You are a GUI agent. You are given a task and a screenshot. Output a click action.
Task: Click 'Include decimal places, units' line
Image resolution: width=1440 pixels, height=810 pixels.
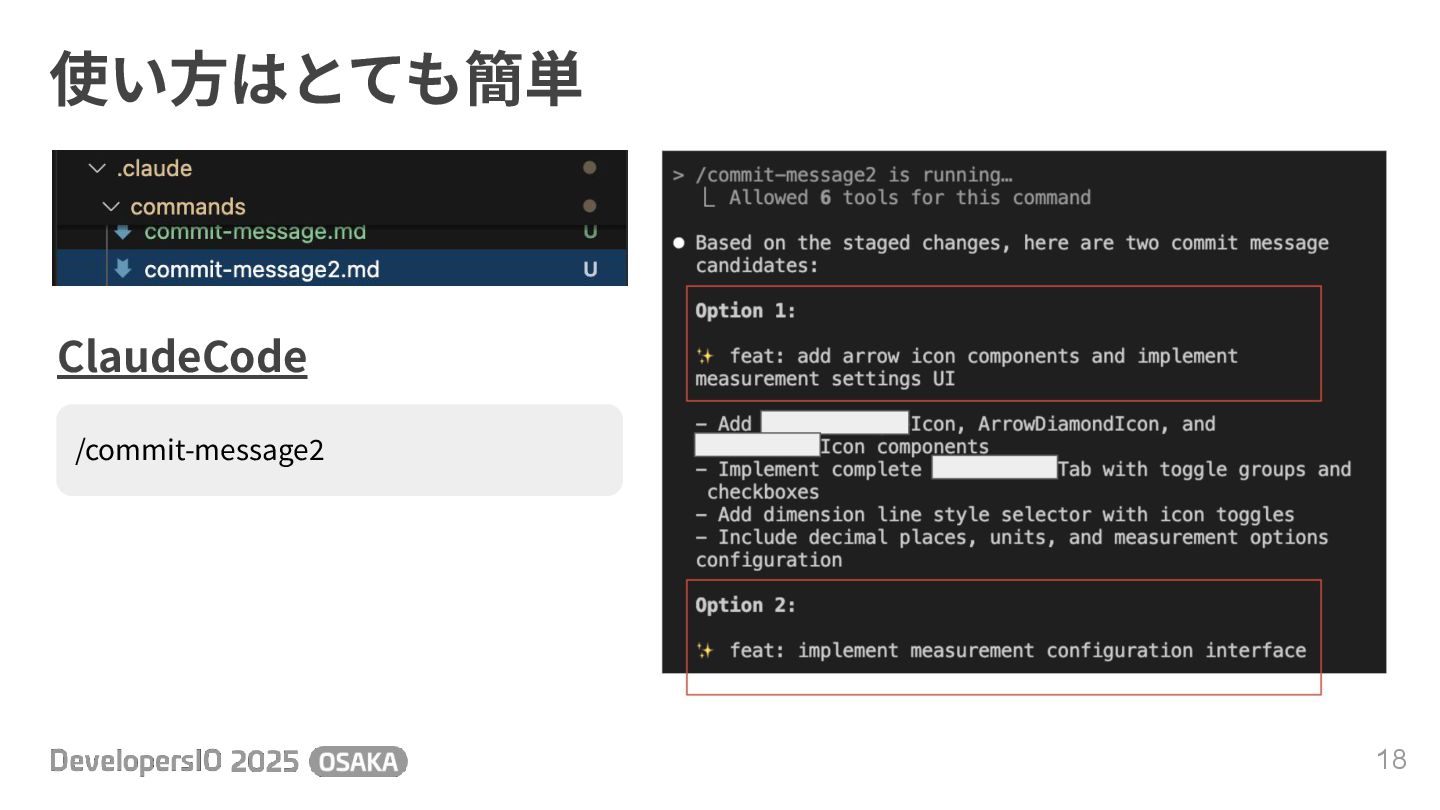point(1012,537)
